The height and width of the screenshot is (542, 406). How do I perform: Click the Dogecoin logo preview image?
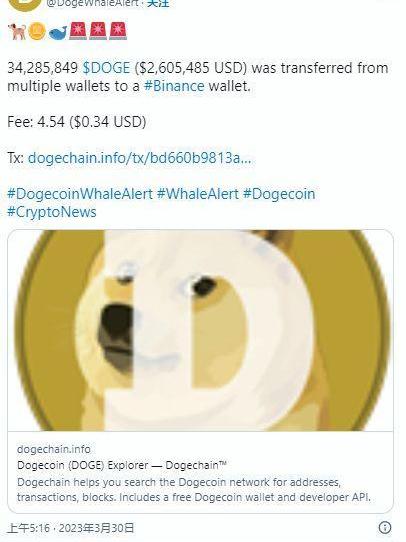(x=200, y=330)
